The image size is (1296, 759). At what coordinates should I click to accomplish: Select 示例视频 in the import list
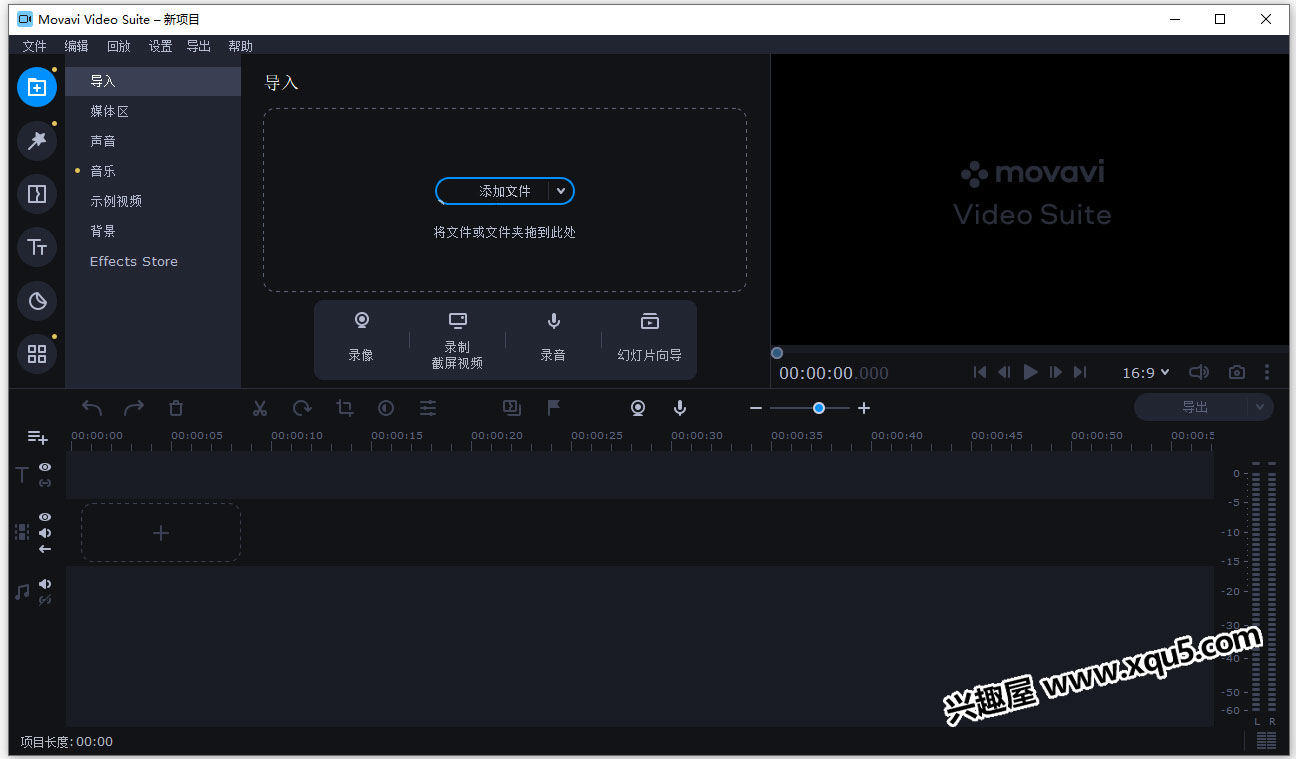[x=153, y=201]
